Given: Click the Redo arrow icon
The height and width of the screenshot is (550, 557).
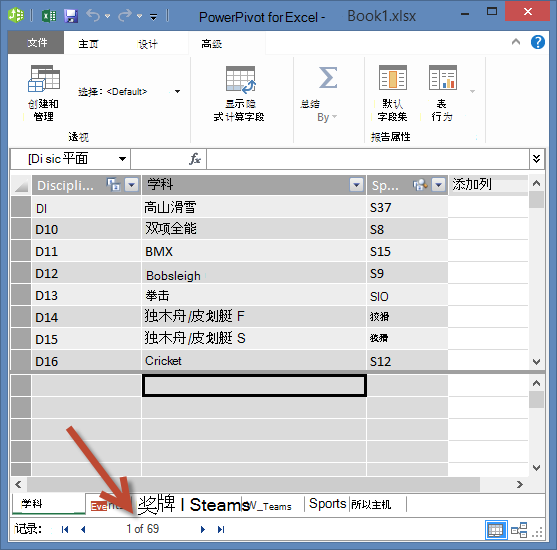Looking at the screenshot, I should (125, 16).
